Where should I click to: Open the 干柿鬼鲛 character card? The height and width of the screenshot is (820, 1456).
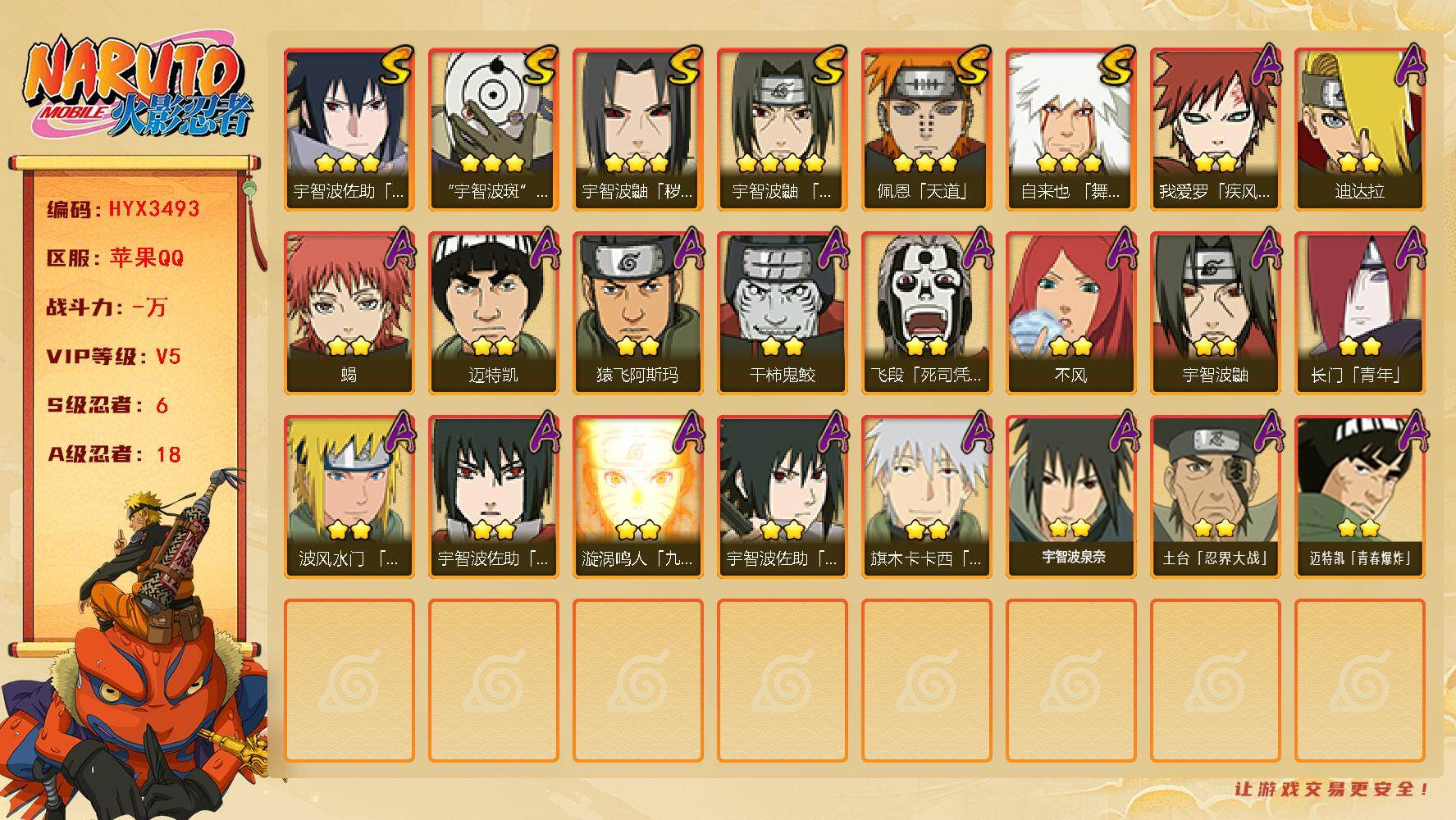click(782, 313)
